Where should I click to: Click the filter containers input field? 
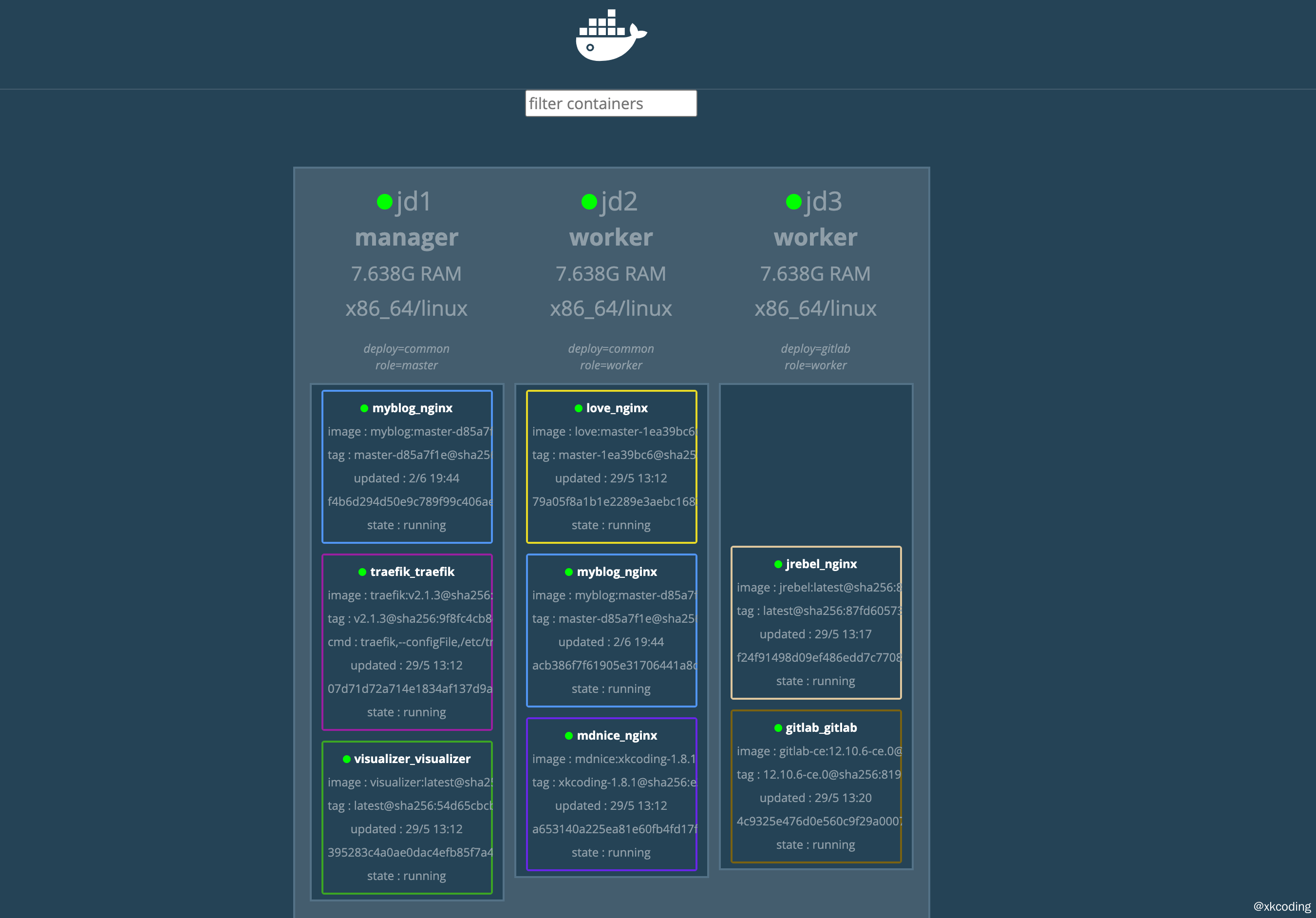[x=611, y=103]
